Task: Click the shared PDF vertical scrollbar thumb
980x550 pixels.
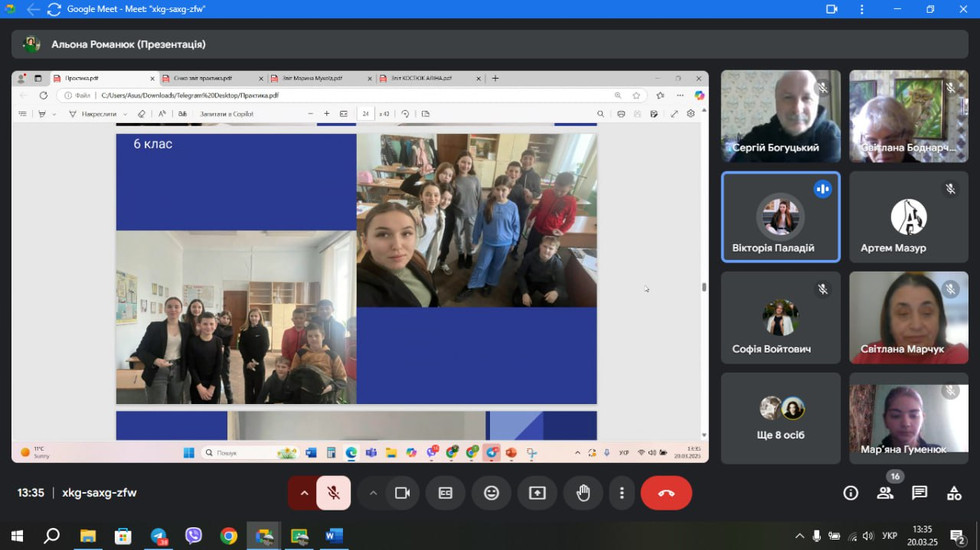Action: click(x=704, y=287)
